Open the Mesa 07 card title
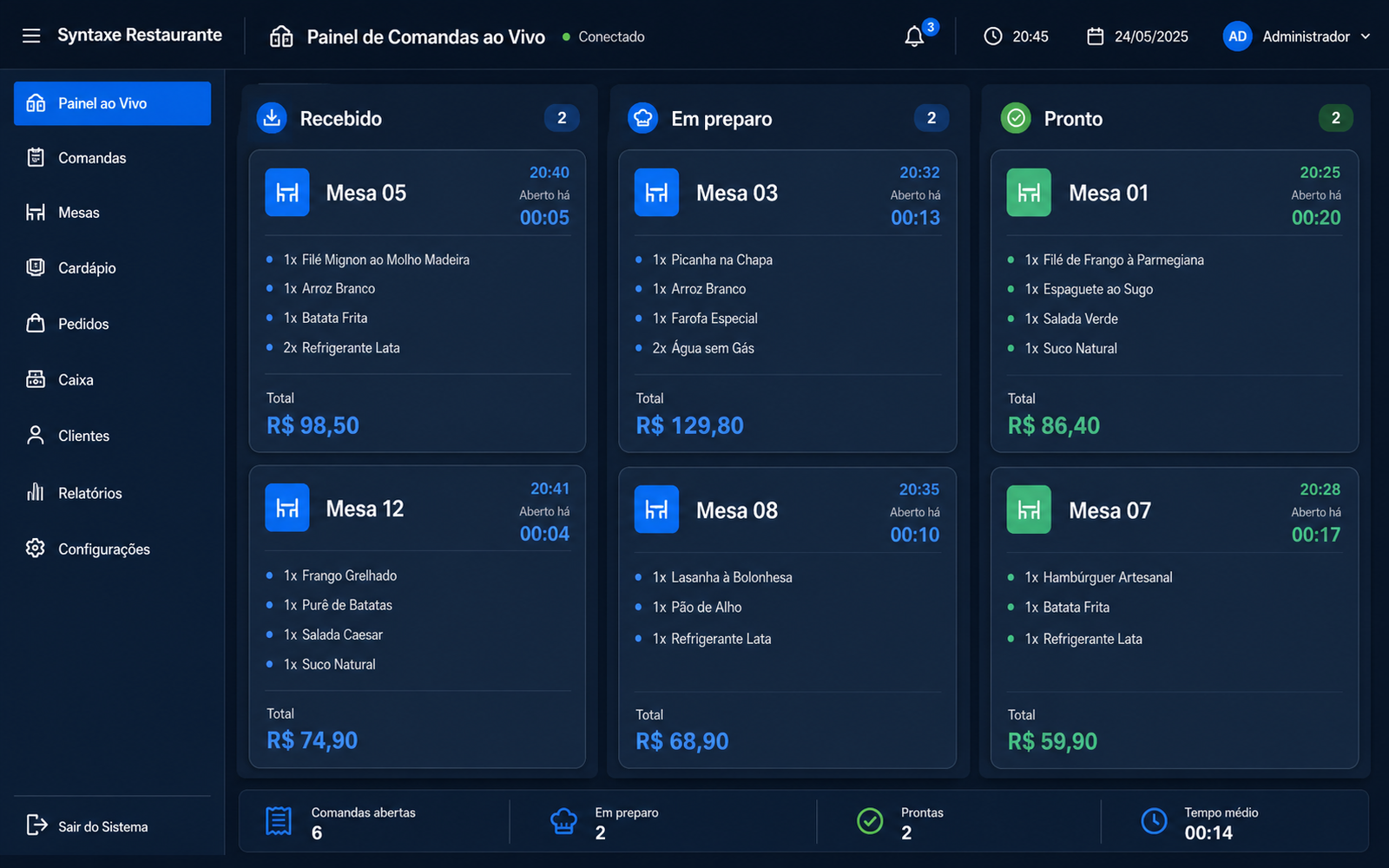Image resolution: width=1389 pixels, height=868 pixels. pyautogui.click(x=1110, y=510)
